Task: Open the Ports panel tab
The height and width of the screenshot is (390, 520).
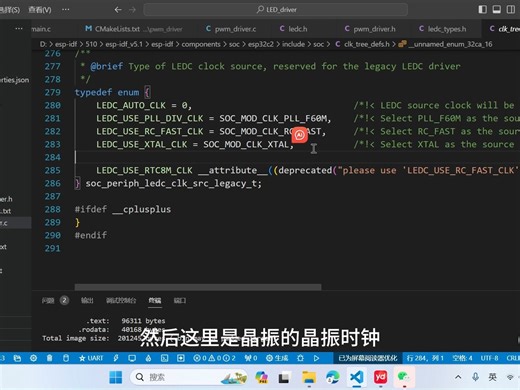Action: pyautogui.click(x=180, y=300)
